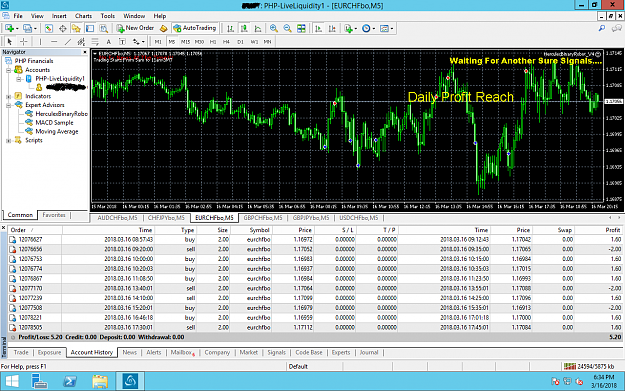Open the periodicity clock dropdown arrow
This screenshot has width=625, height=391.
(x=373, y=29)
